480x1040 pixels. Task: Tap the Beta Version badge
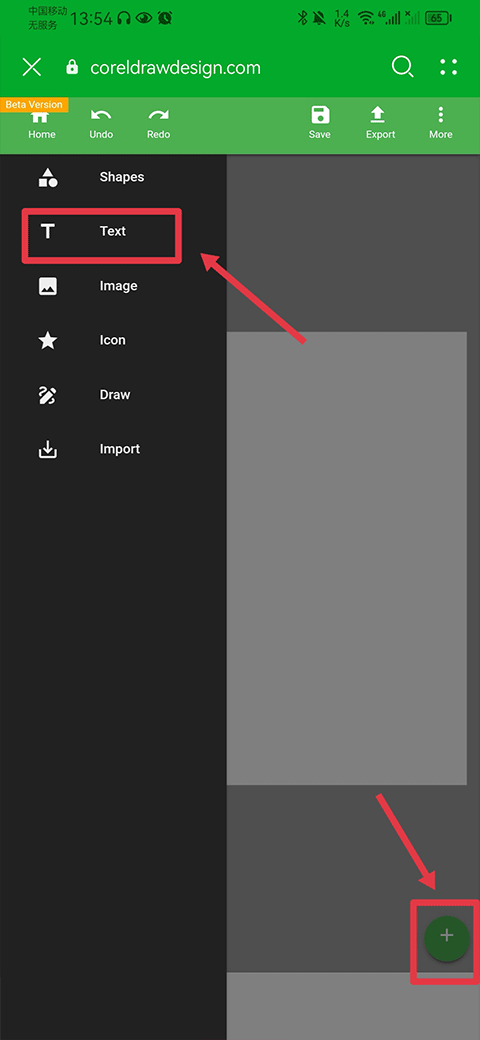[x=34, y=105]
